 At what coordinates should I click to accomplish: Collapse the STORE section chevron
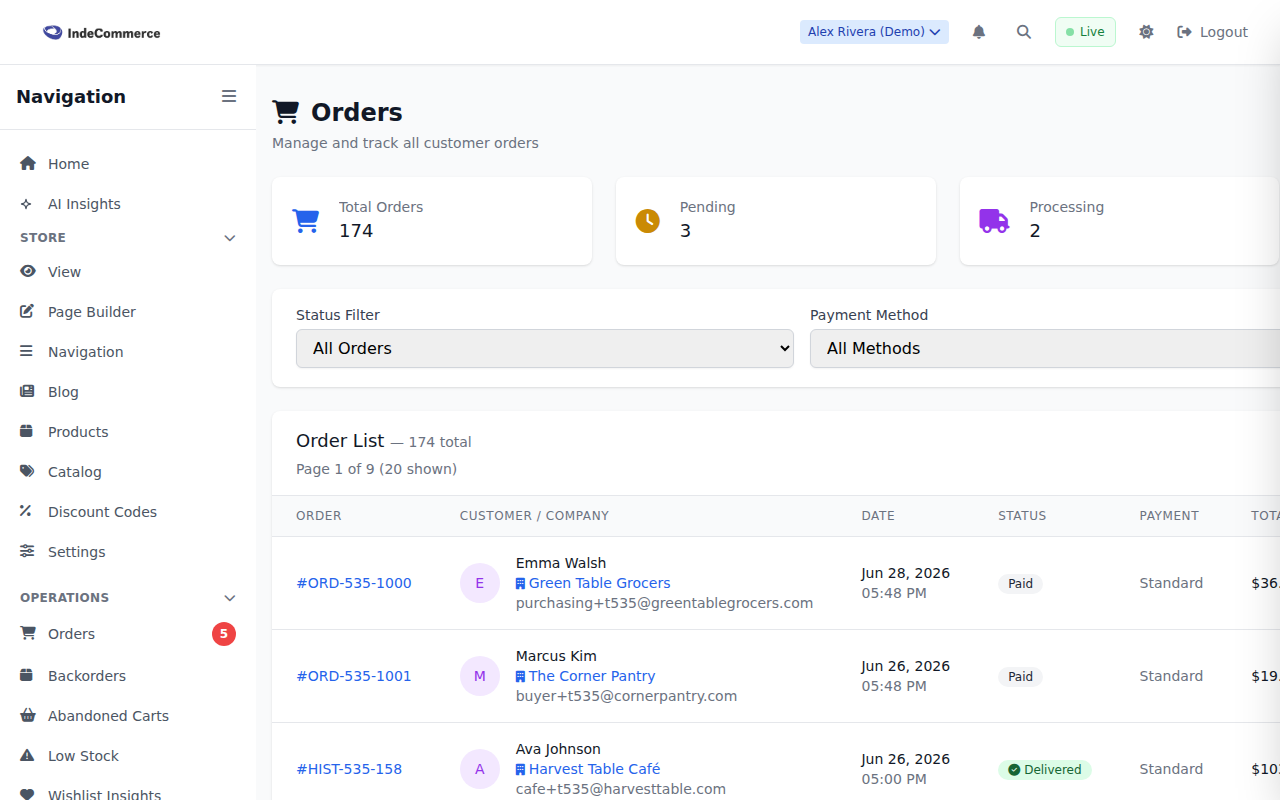(x=230, y=238)
